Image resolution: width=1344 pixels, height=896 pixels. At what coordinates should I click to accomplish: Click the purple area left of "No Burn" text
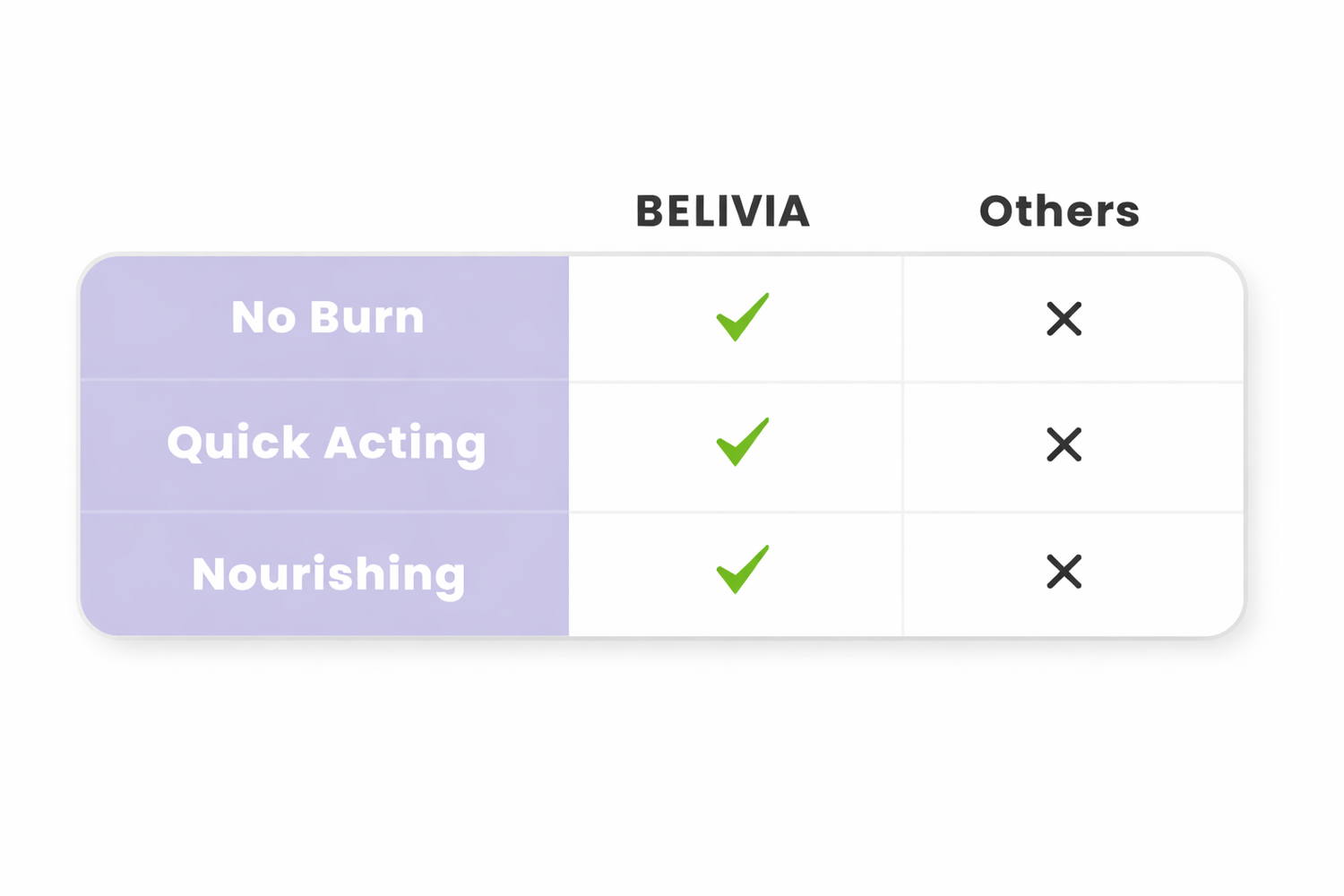[152, 317]
